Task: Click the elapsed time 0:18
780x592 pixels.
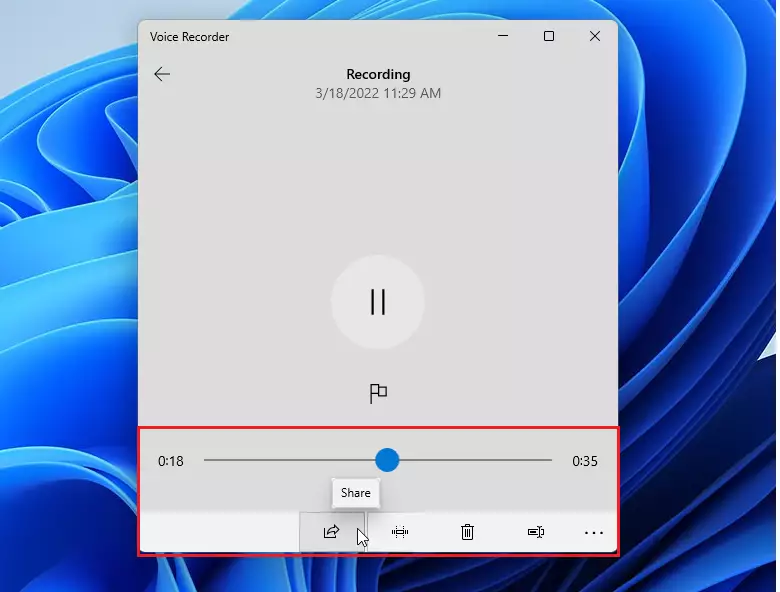Action: (x=171, y=461)
